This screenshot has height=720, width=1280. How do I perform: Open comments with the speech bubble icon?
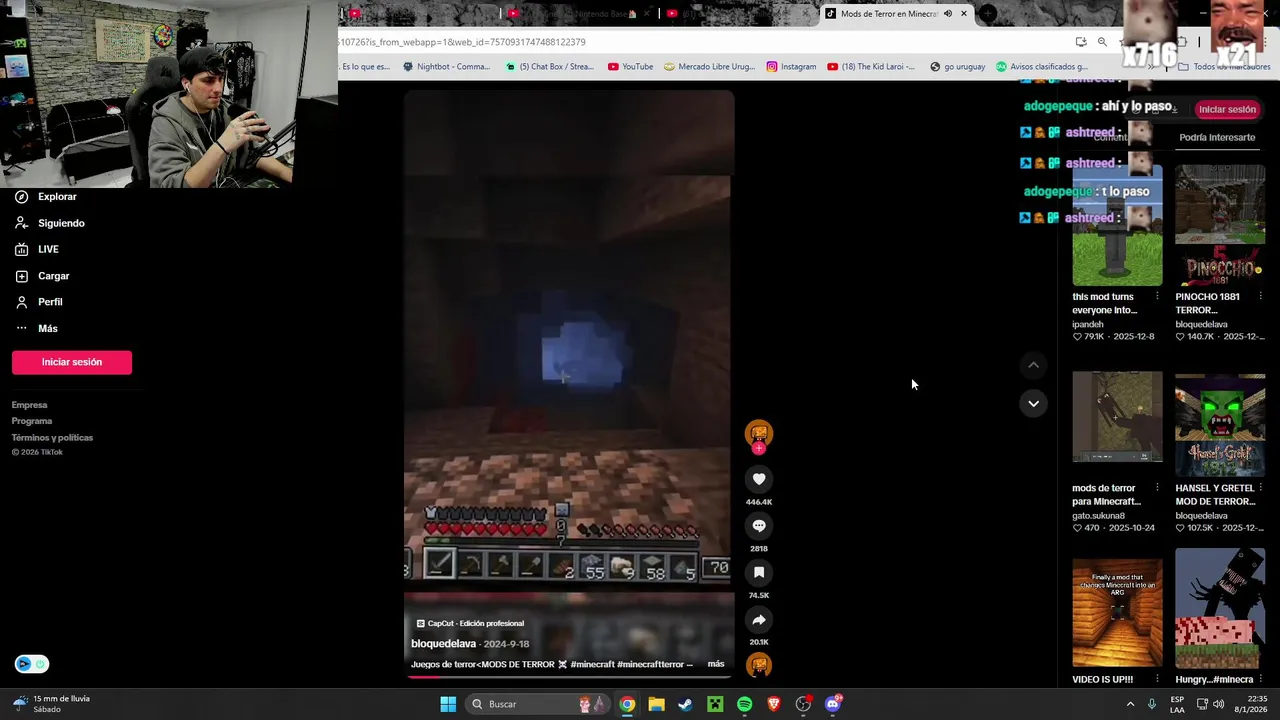click(759, 526)
